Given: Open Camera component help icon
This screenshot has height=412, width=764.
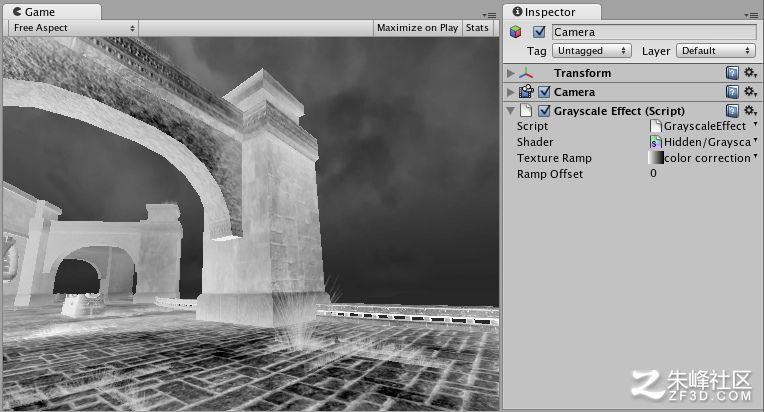Looking at the screenshot, I should [x=732, y=92].
